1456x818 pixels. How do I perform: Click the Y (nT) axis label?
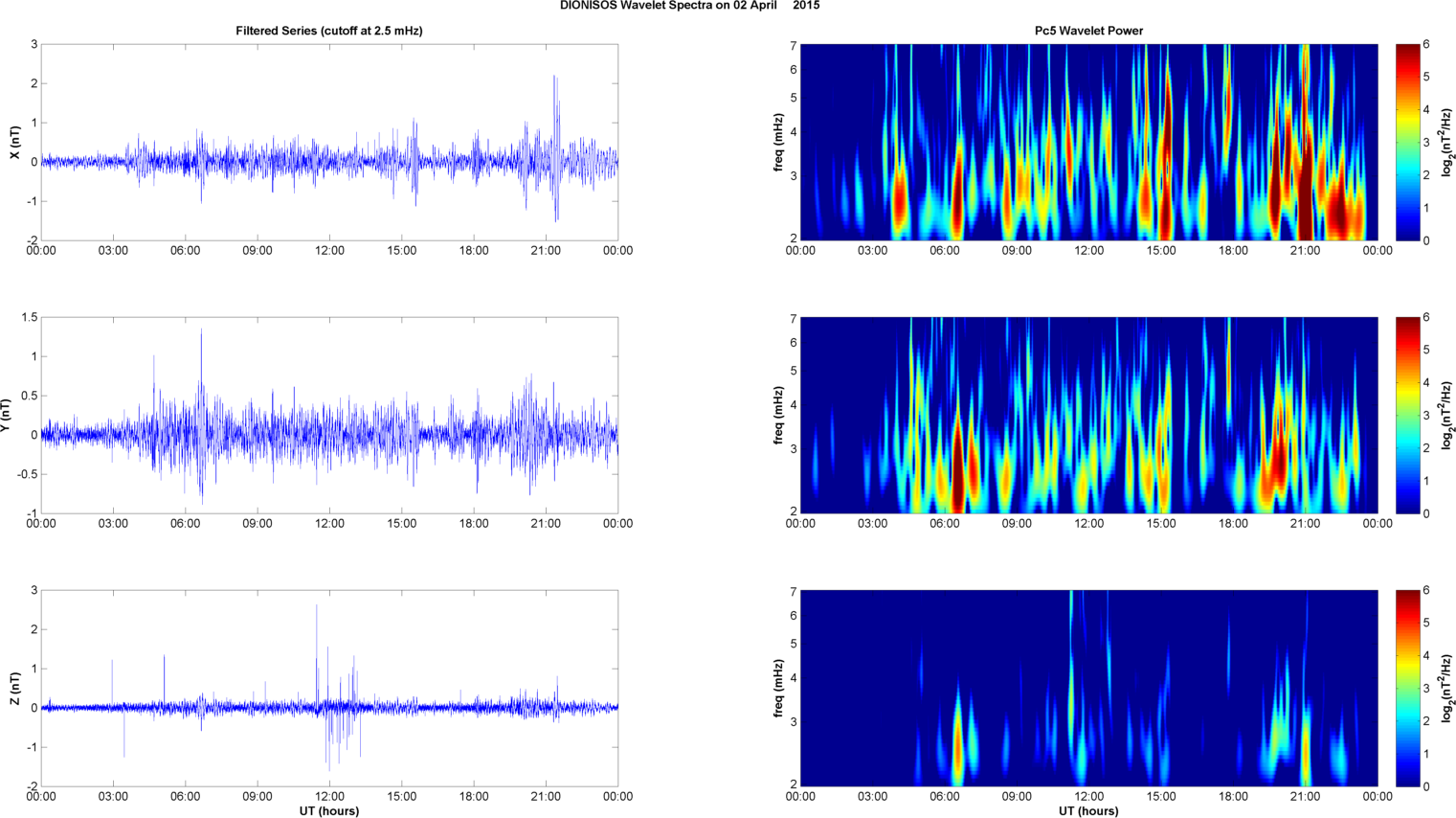coord(6,416)
